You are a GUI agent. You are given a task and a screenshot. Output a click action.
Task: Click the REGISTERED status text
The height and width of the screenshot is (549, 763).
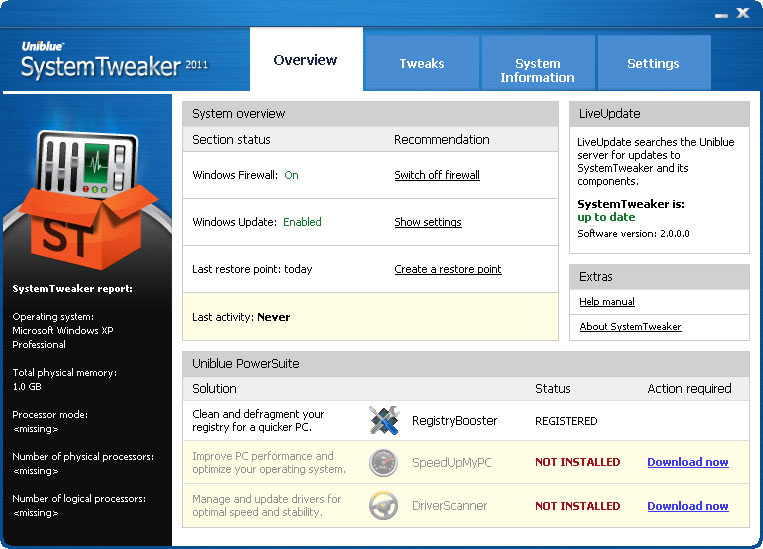click(x=566, y=421)
